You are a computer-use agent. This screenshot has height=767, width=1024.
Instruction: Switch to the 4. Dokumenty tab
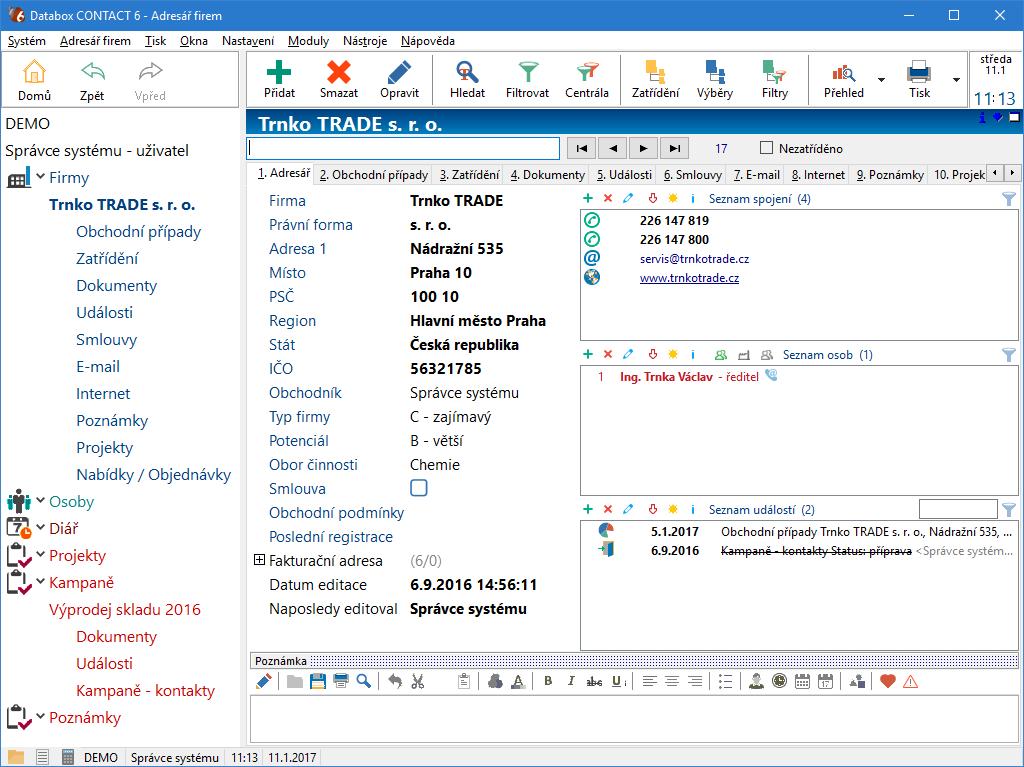(x=547, y=174)
